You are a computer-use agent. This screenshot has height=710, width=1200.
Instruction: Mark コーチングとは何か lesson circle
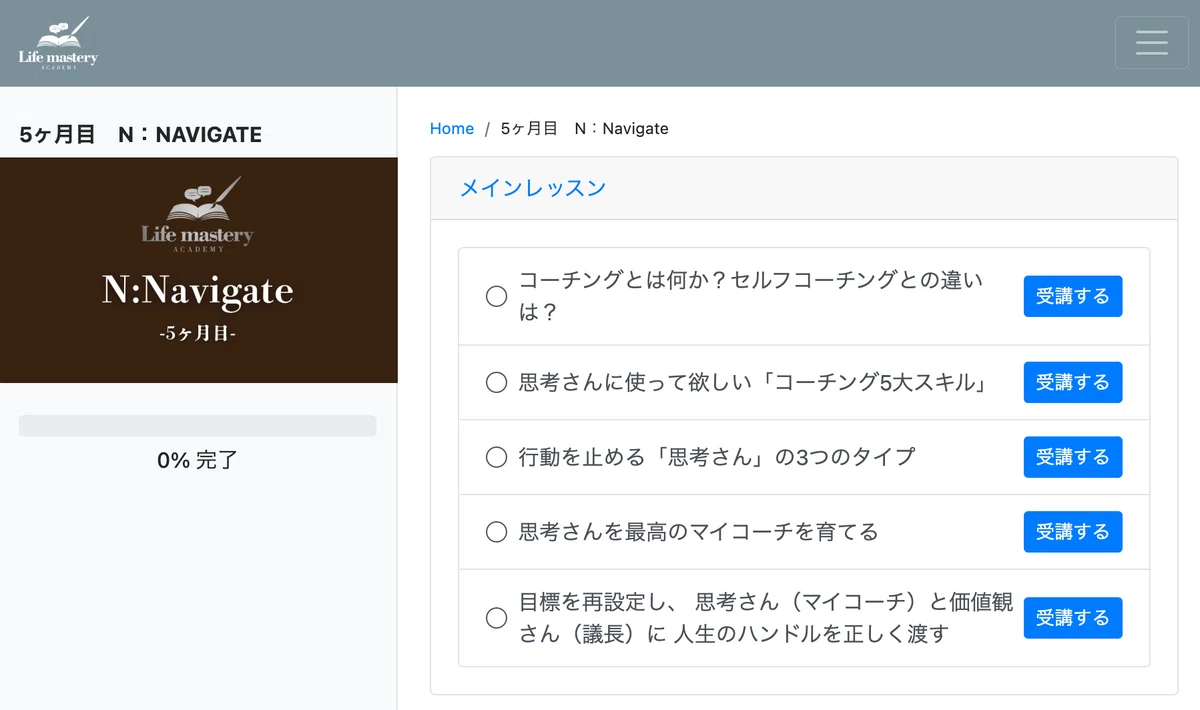click(496, 296)
